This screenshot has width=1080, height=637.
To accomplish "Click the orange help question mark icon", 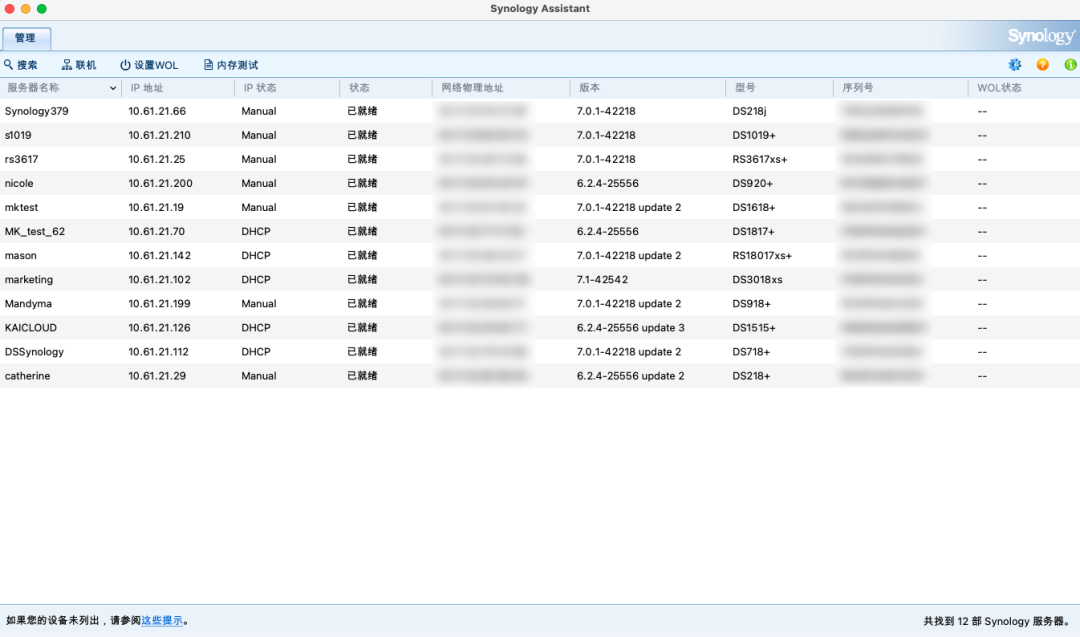I will (x=1043, y=65).
